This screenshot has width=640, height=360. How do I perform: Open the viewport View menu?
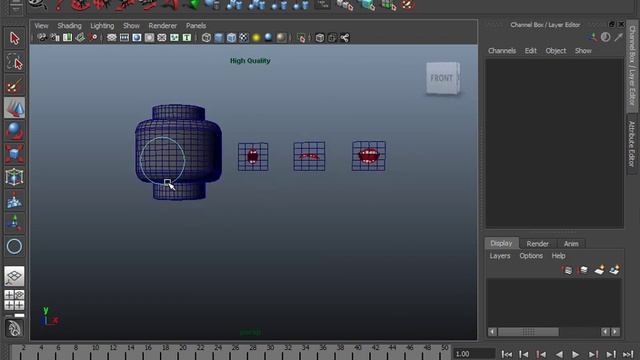[41, 25]
